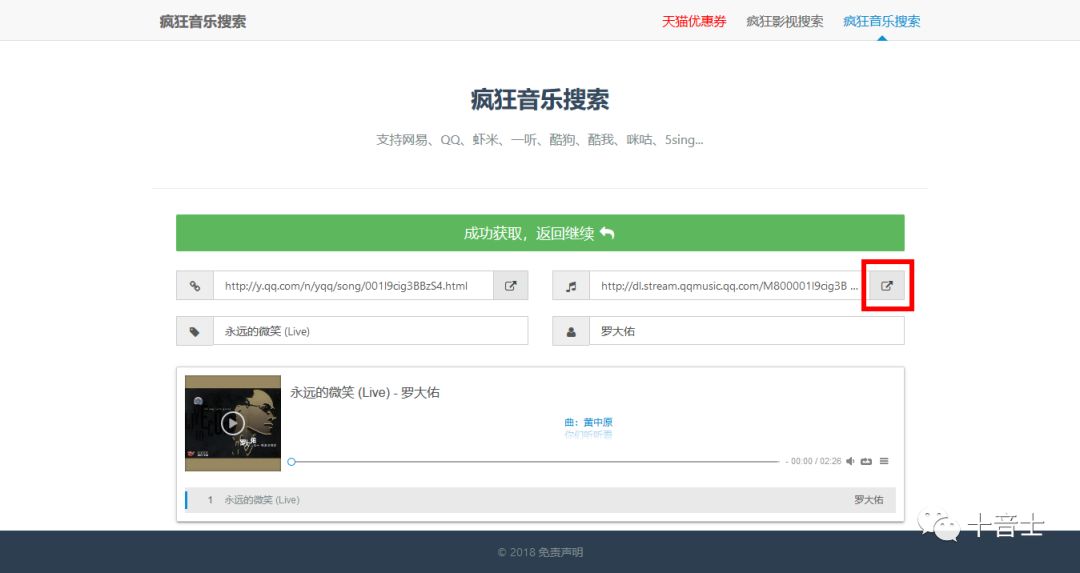This screenshot has height=573, width=1080.
Task: Open the music download link in new tab
Action: tap(886, 286)
